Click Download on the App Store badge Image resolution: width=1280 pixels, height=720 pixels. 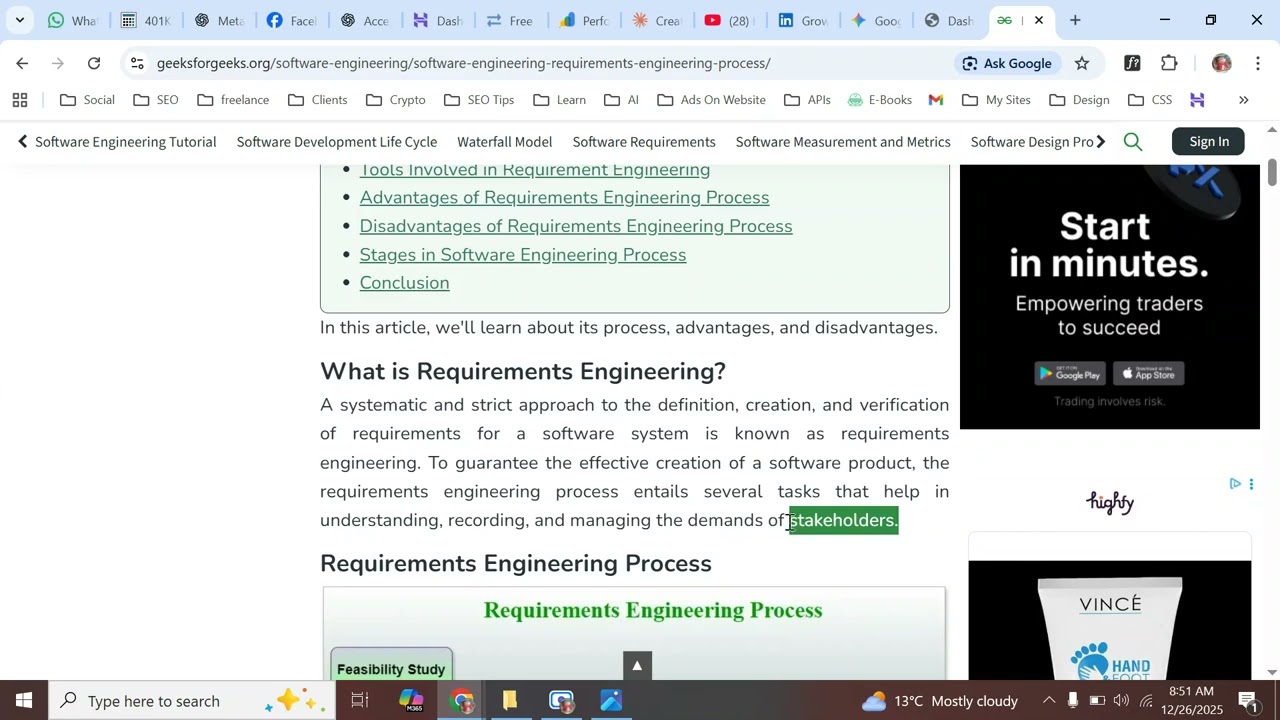click(1150, 374)
